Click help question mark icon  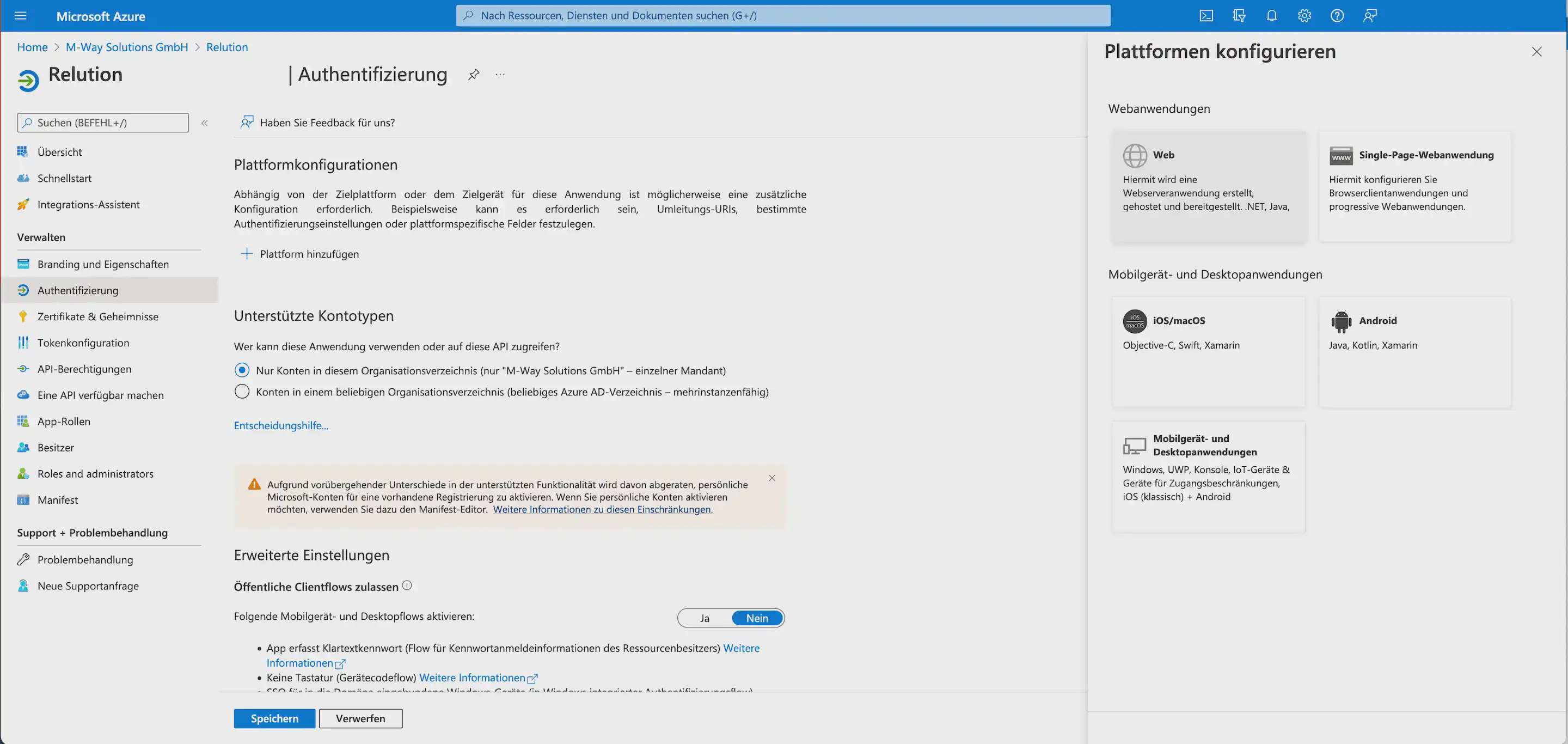[x=1337, y=16]
